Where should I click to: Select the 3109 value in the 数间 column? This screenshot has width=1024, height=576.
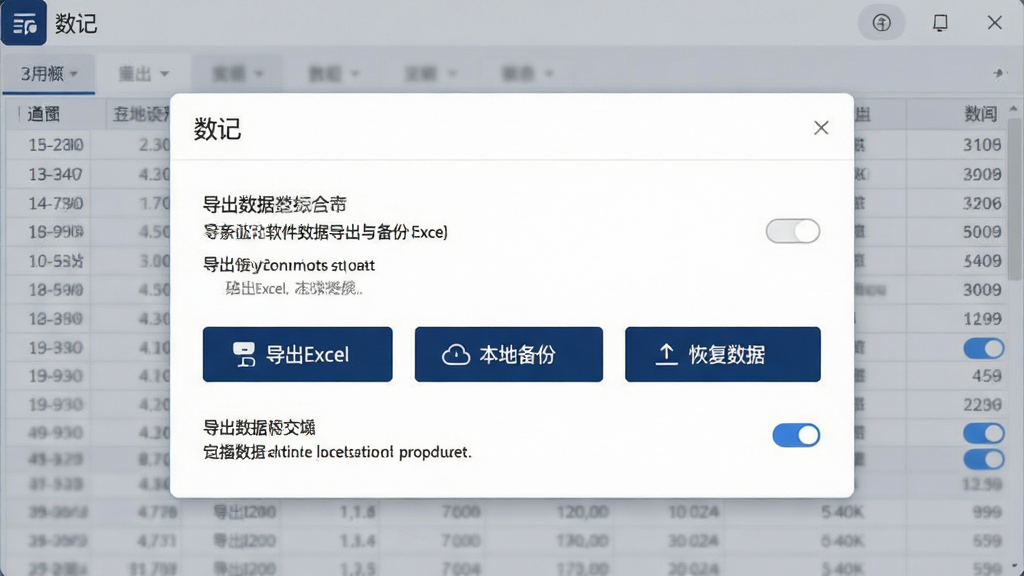(x=982, y=144)
